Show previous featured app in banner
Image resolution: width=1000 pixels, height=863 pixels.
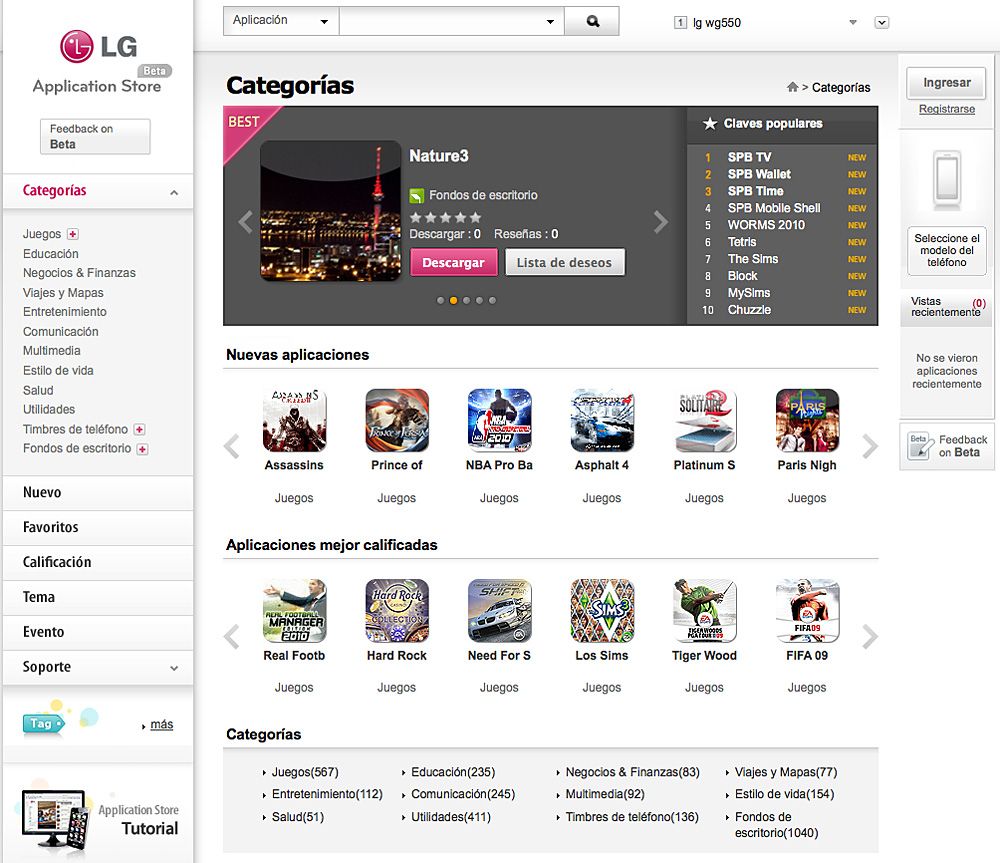pos(245,222)
